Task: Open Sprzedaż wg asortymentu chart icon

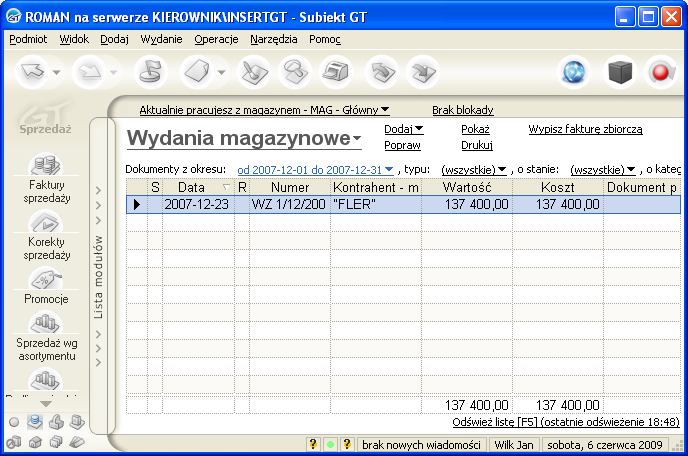Action: 45,322
